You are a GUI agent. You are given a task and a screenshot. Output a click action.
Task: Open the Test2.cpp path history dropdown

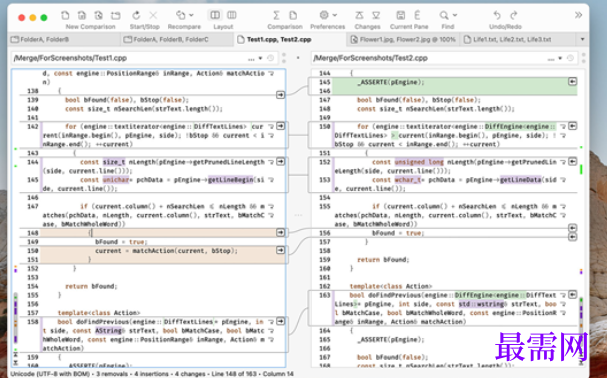pyautogui.click(x=560, y=58)
